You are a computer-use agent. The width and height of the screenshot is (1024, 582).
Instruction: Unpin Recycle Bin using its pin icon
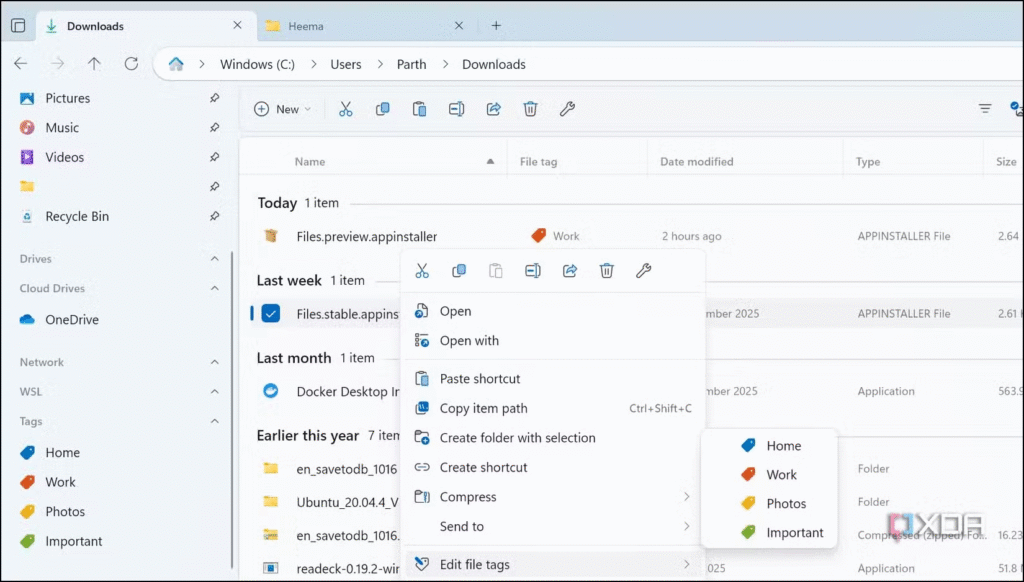(x=214, y=216)
